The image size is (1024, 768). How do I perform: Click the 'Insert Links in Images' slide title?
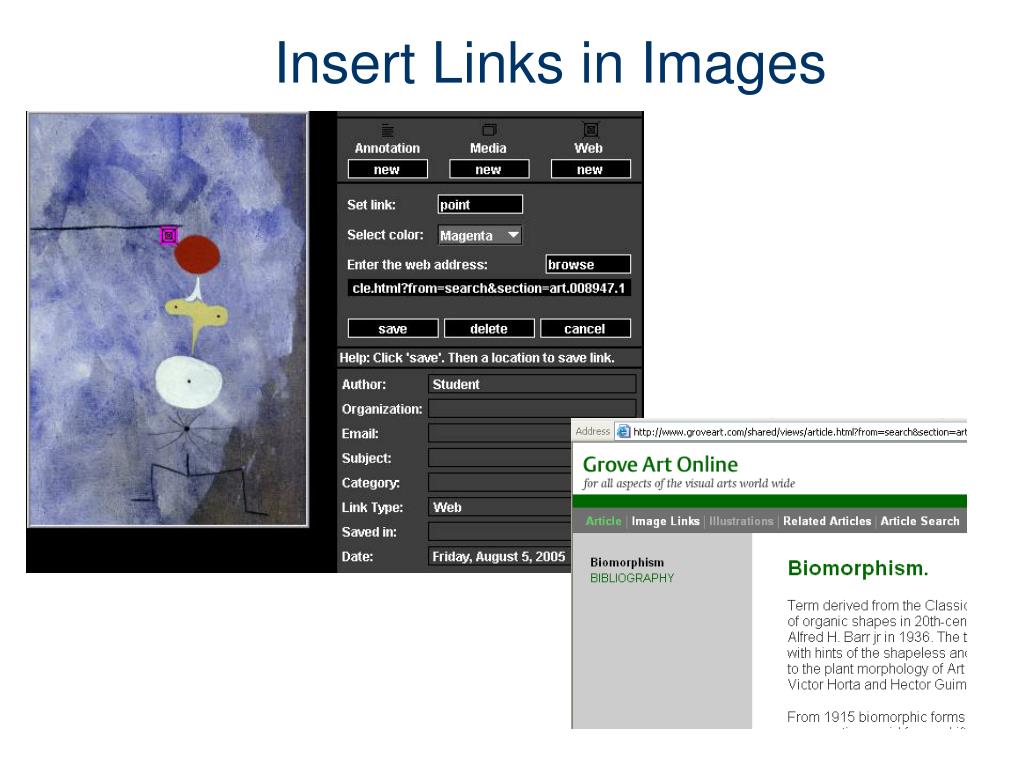click(551, 64)
